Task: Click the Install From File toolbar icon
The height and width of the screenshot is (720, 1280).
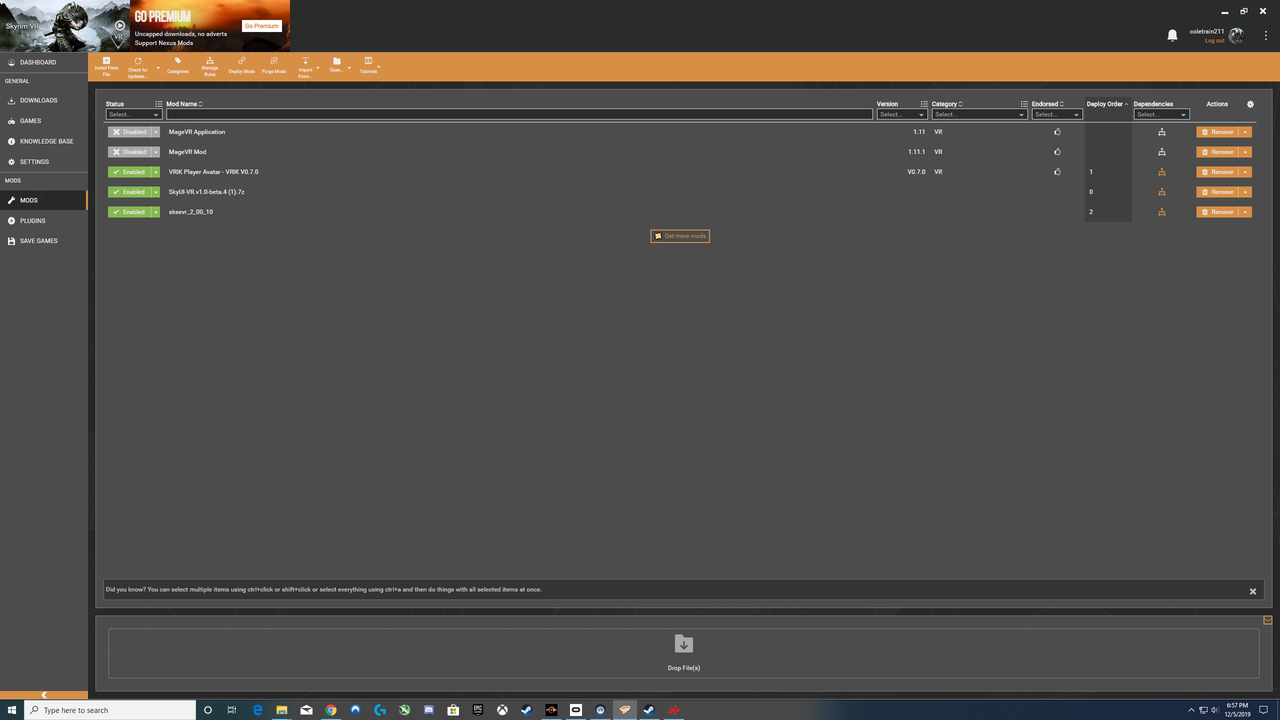Action: point(106,66)
